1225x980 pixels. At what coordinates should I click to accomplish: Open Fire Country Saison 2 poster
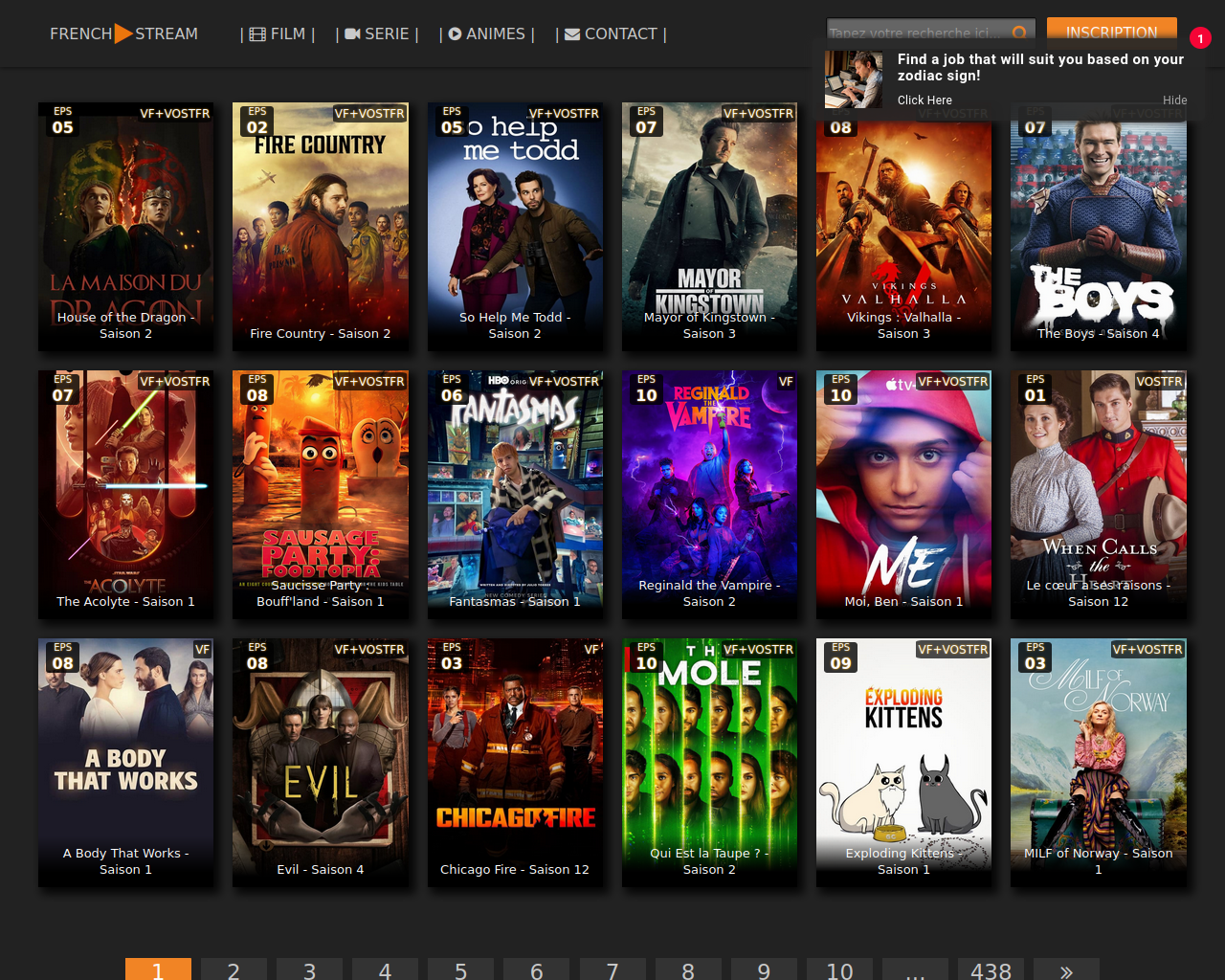(x=321, y=227)
